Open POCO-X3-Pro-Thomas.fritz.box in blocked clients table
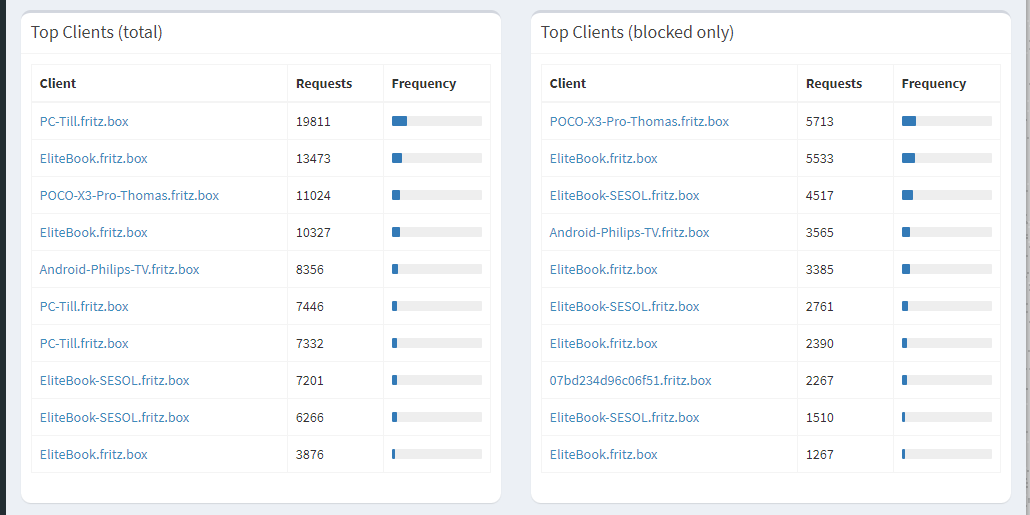The image size is (1030, 515). pyautogui.click(x=639, y=122)
